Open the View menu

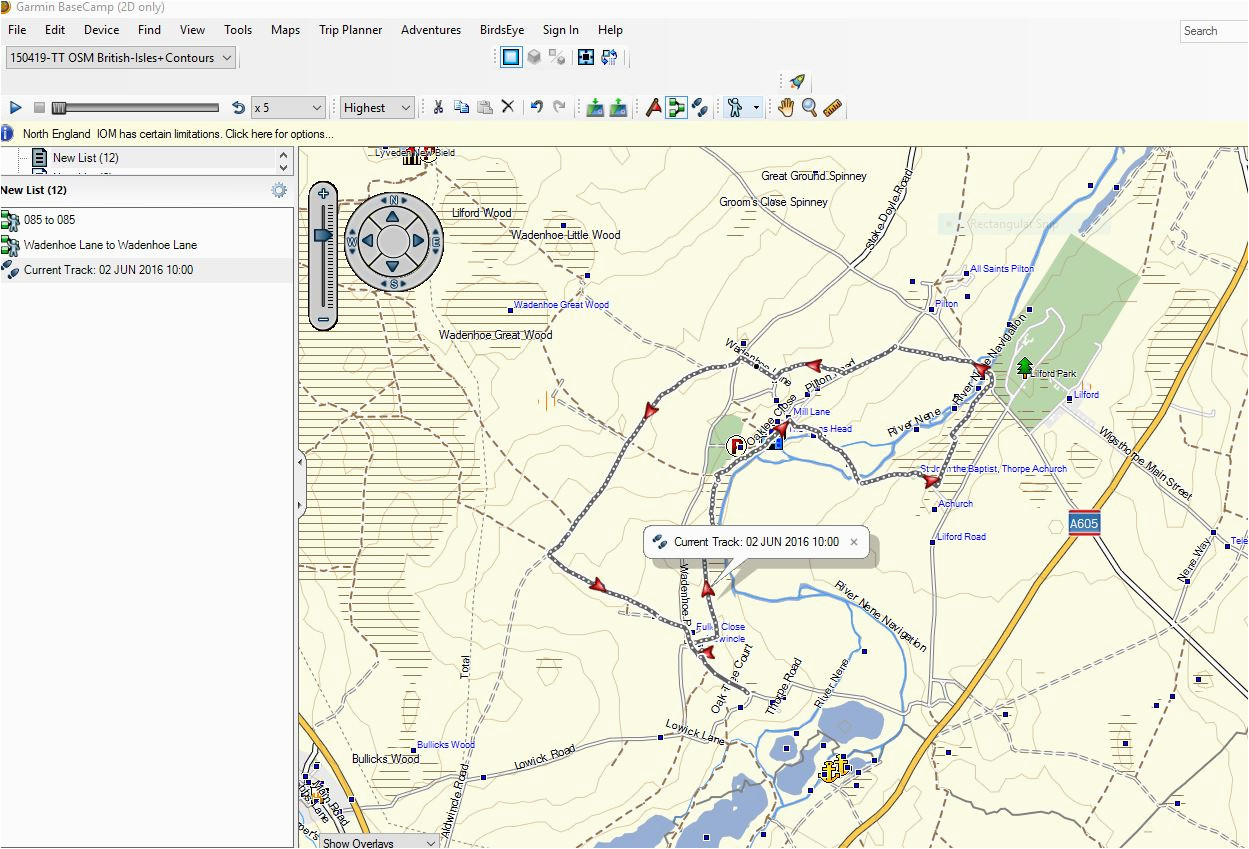192,30
